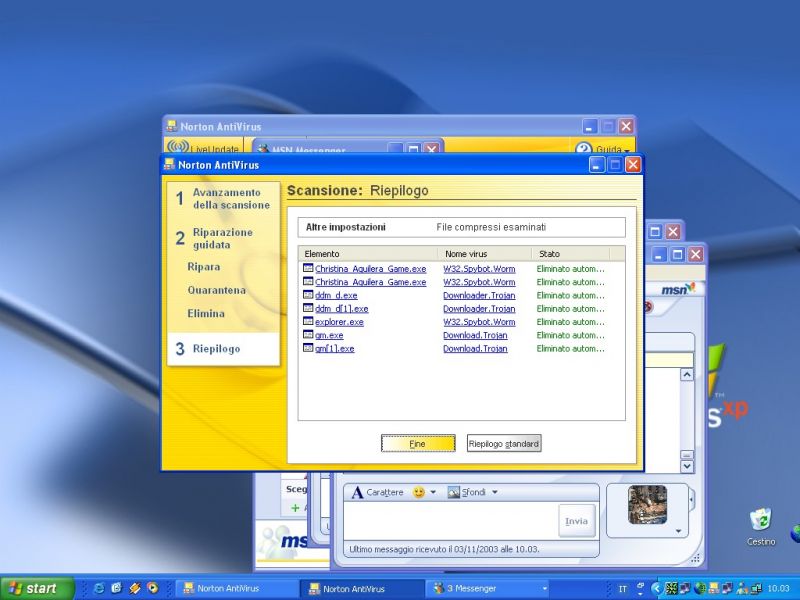Click file icon beside gm.exe
Viewport: 800px width, 600px height.
(308, 335)
